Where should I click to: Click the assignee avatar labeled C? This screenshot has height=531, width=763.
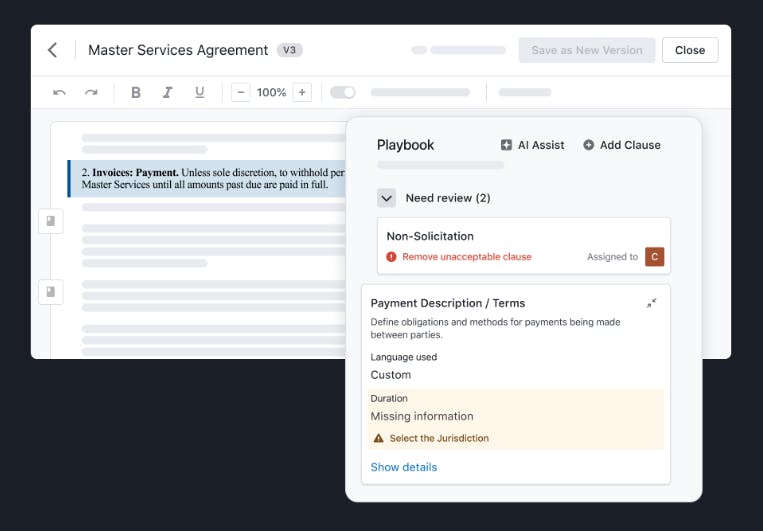(655, 257)
